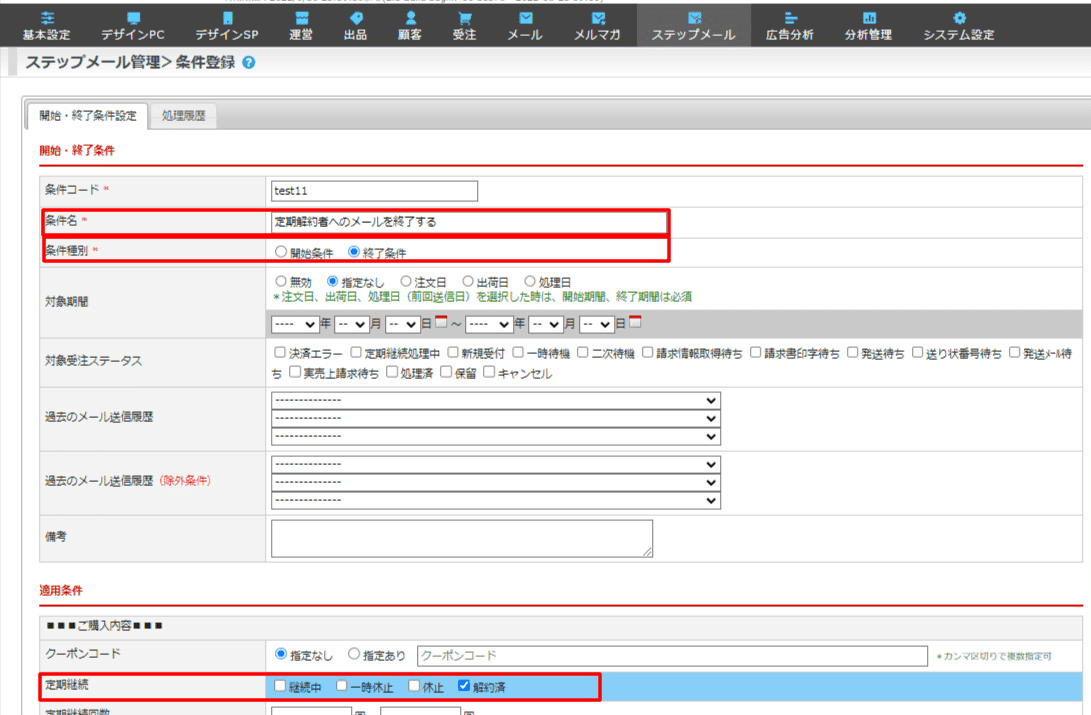
Task: Check the 発送待ち checkbox
Action: click(852, 353)
